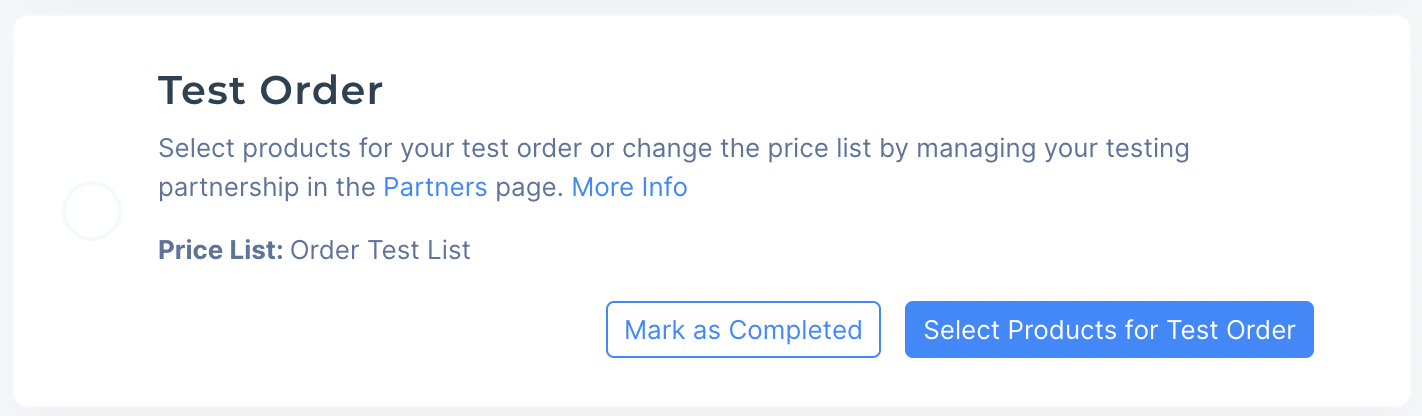The height and width of the screenshot is (416, 1422).
Task: View details via More Info
Action: 629,188
